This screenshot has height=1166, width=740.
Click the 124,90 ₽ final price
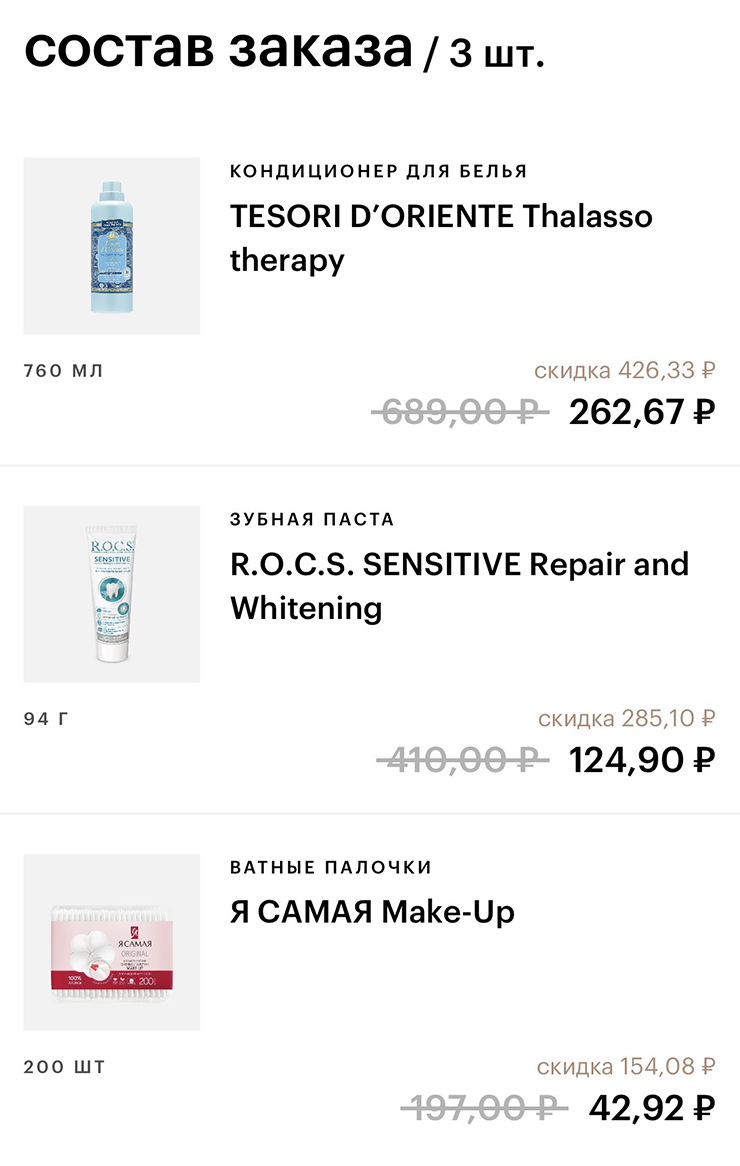pos(642,760)
